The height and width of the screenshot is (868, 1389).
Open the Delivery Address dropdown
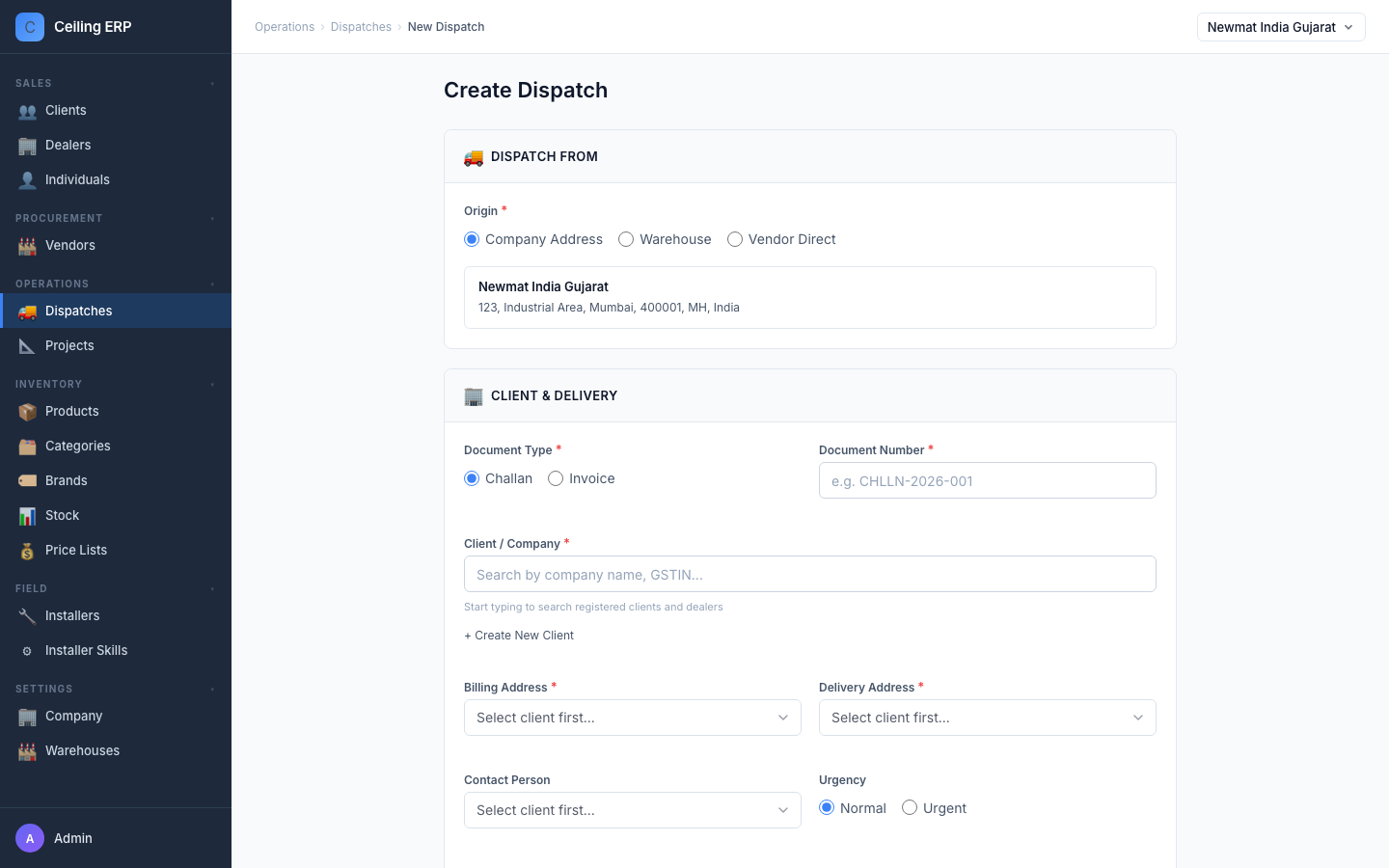[x=988, y=718]
